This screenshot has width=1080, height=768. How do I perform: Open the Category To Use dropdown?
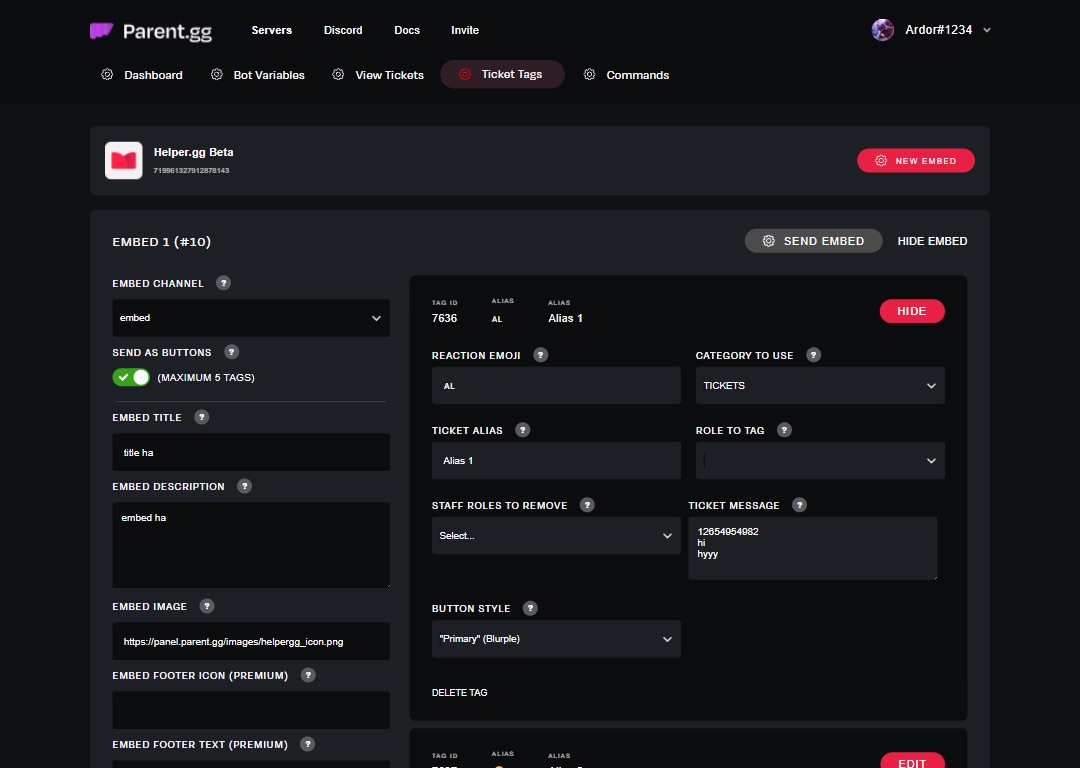point(820,386)
